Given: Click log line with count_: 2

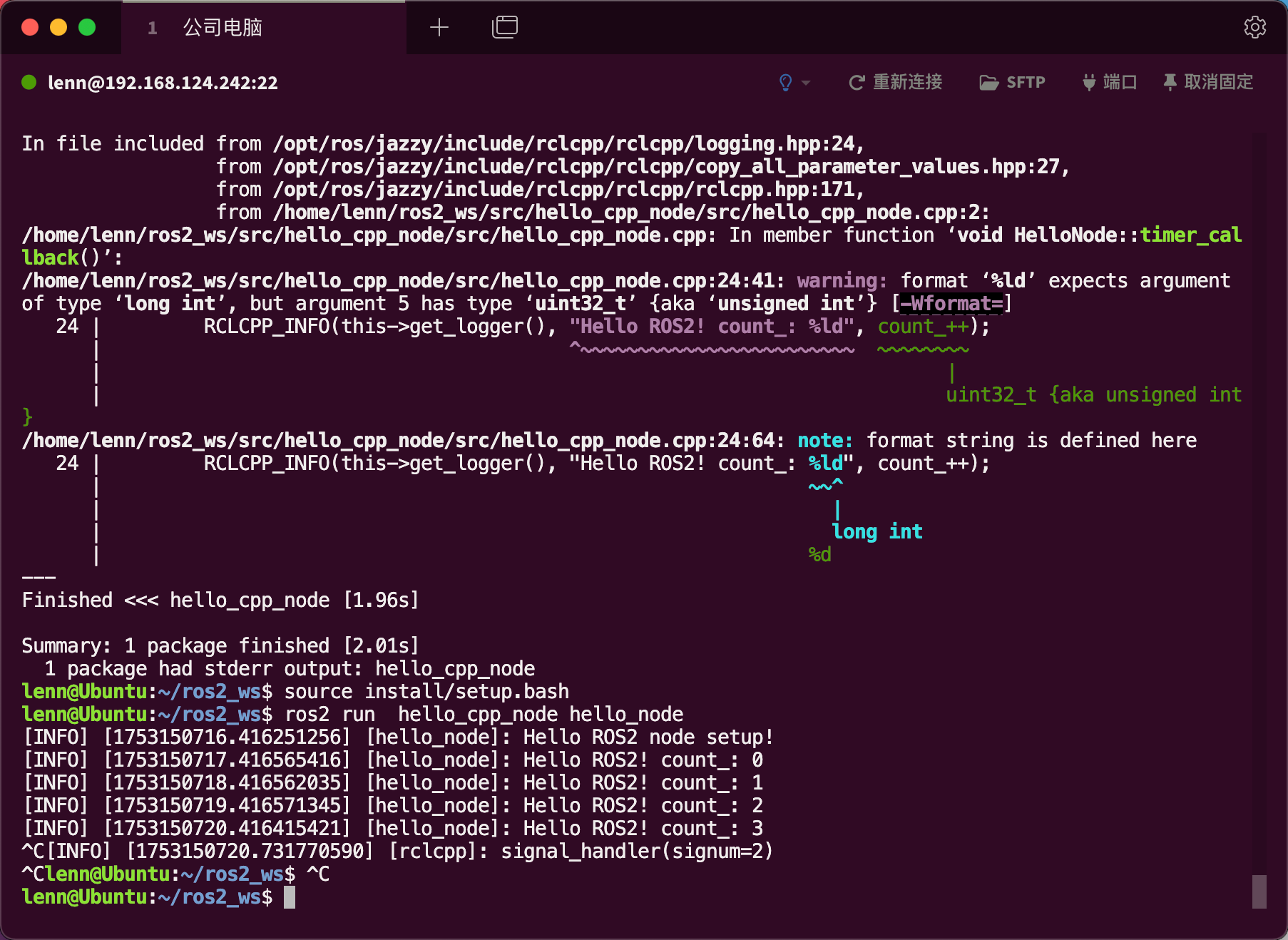Looking at the screenshot, I should coord(393,806).
